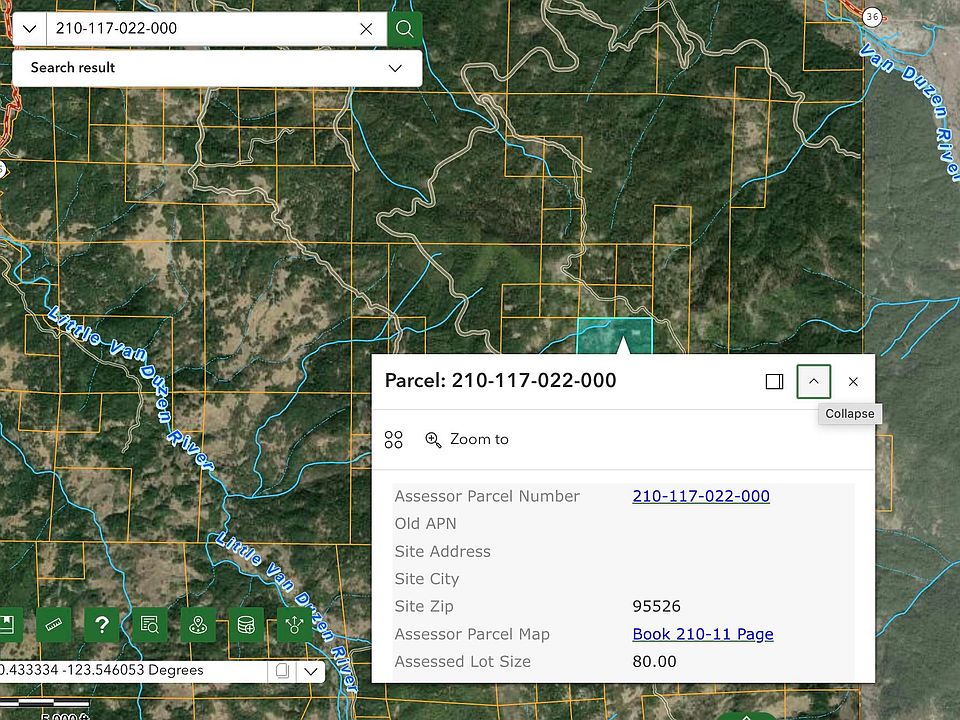Click the Site City label

click(x=427, y=579)
